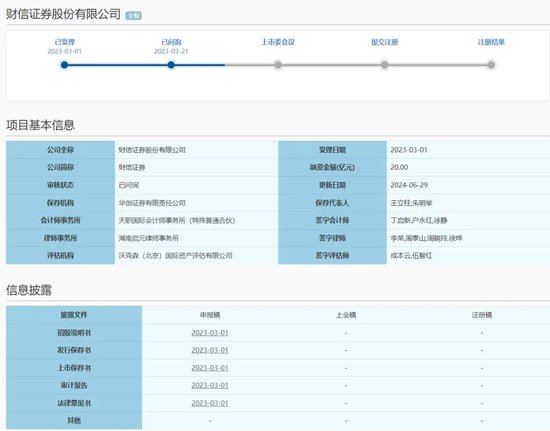The image size is (550, 431).
Task: Click the 信息披露 section heading
Action: click(x=29, y=290)
